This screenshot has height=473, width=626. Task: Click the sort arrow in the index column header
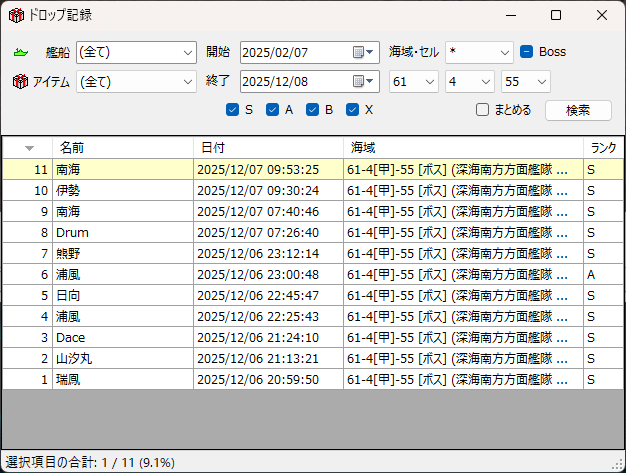coord(29,148)
